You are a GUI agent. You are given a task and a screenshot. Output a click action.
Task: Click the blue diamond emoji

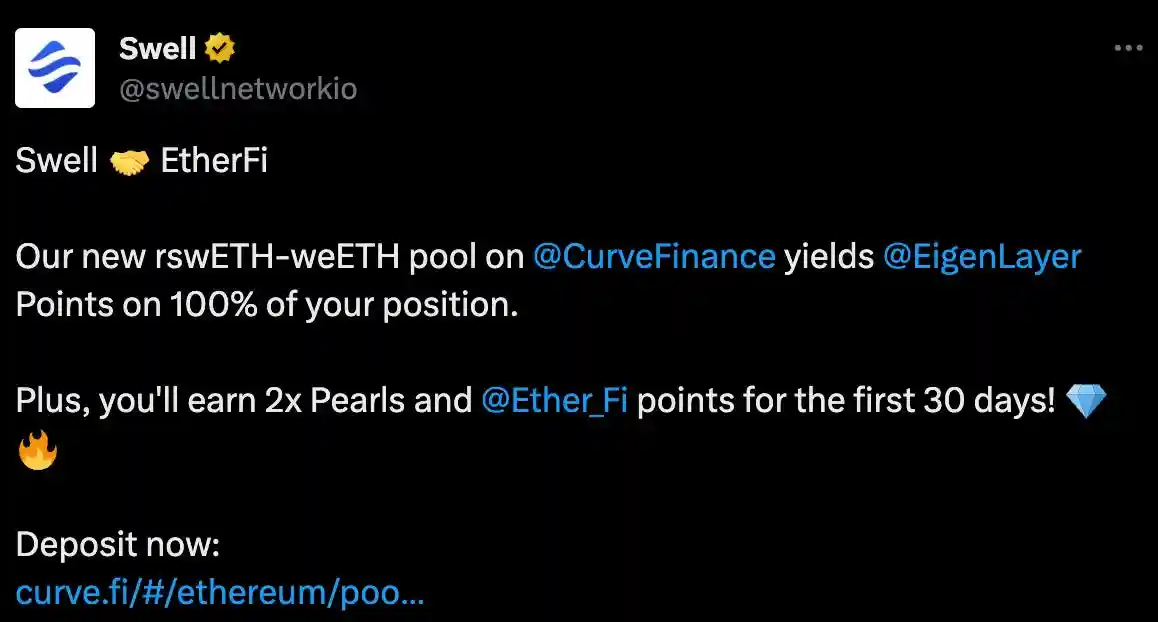(1086, 402)
